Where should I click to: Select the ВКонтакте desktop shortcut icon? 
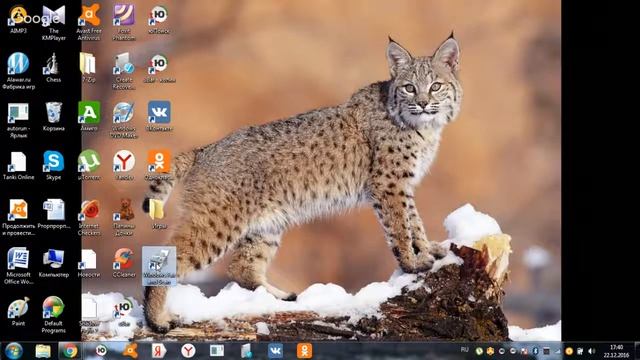[159, 117]
